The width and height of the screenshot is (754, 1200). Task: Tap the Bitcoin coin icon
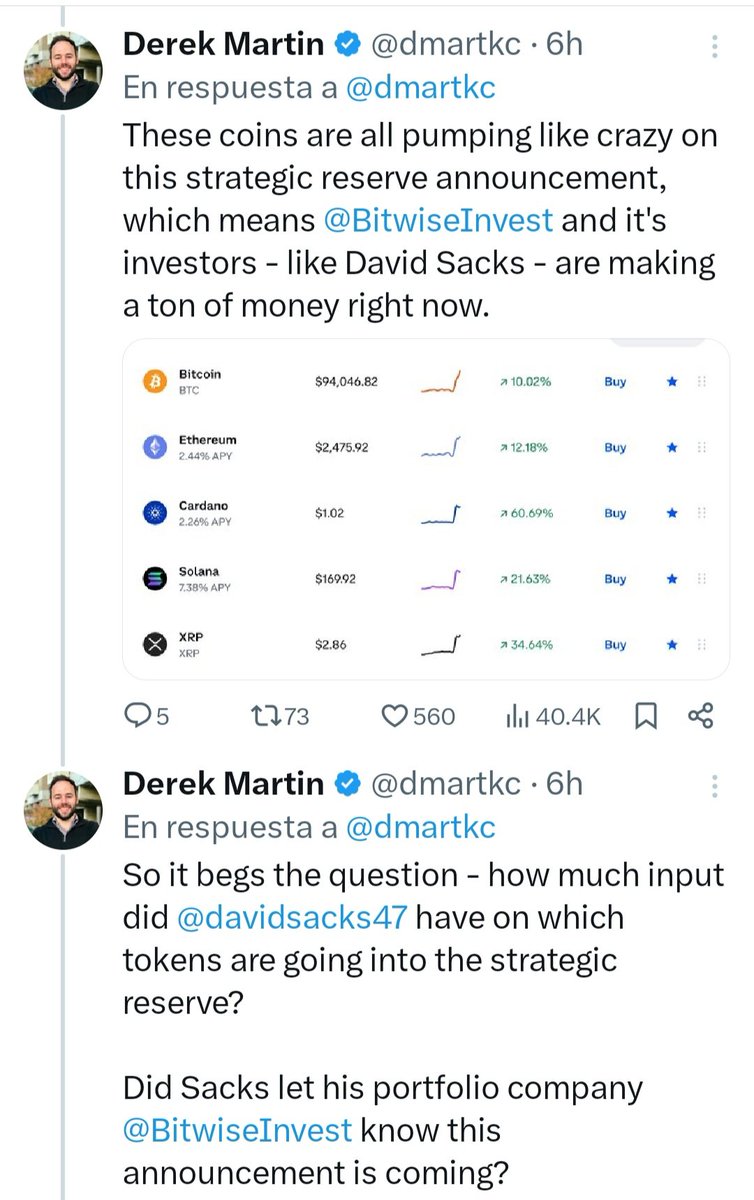(x=154, y=382)
